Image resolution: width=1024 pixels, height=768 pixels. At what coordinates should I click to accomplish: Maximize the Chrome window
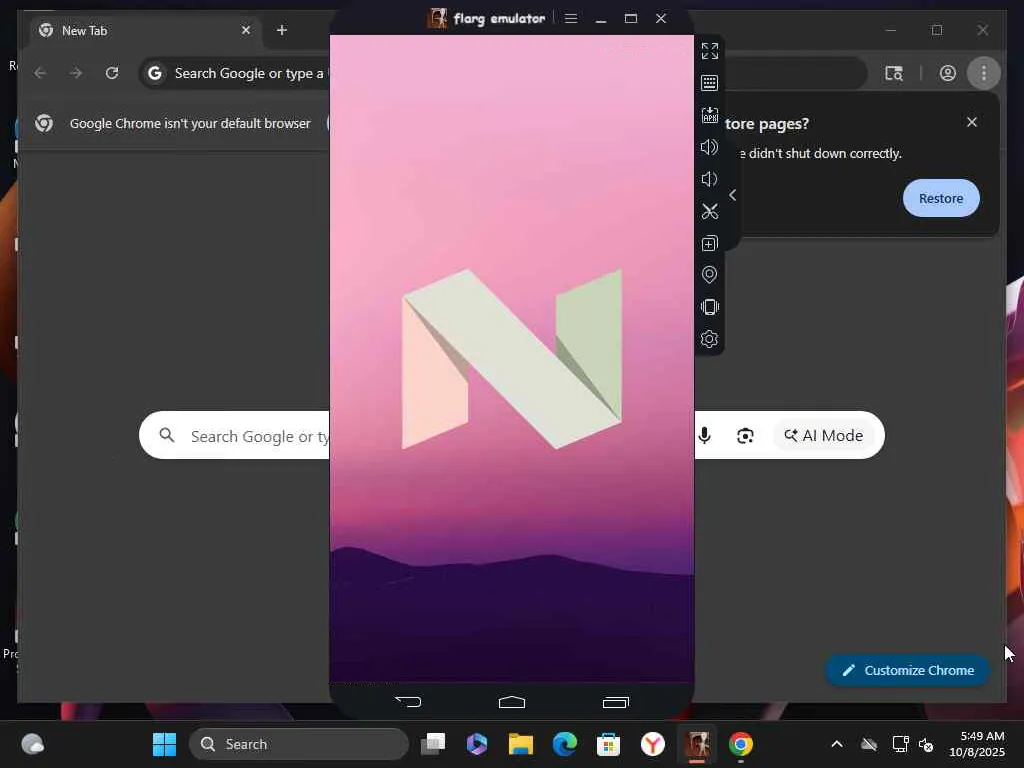point(937,30)
